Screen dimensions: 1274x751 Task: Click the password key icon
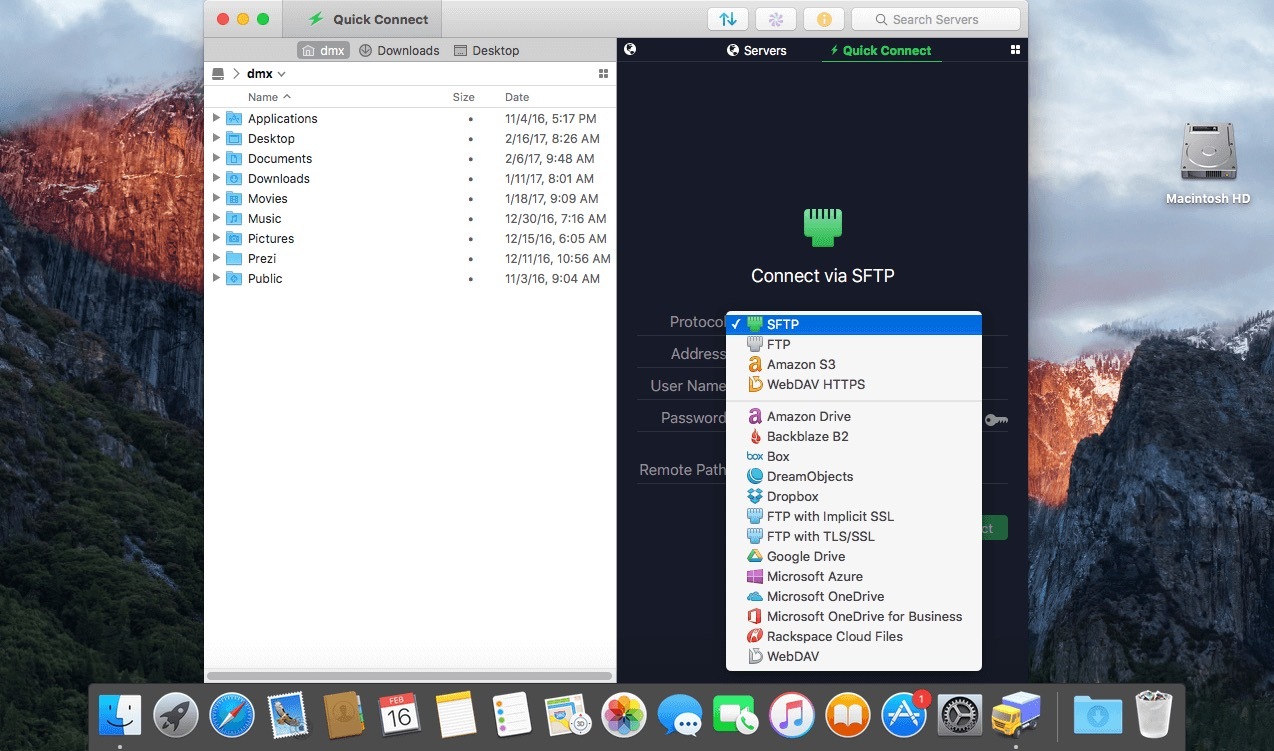click(x=996, y=420)
